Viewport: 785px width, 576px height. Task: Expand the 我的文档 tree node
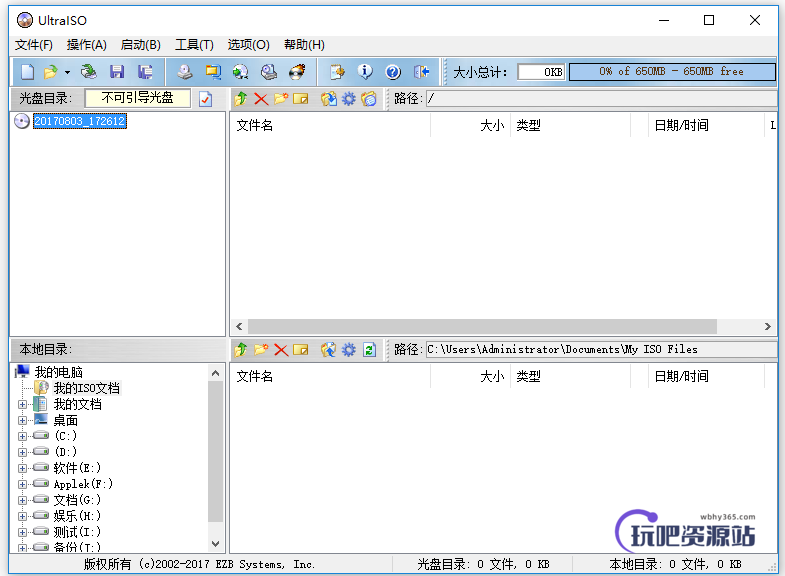point(22,404)
